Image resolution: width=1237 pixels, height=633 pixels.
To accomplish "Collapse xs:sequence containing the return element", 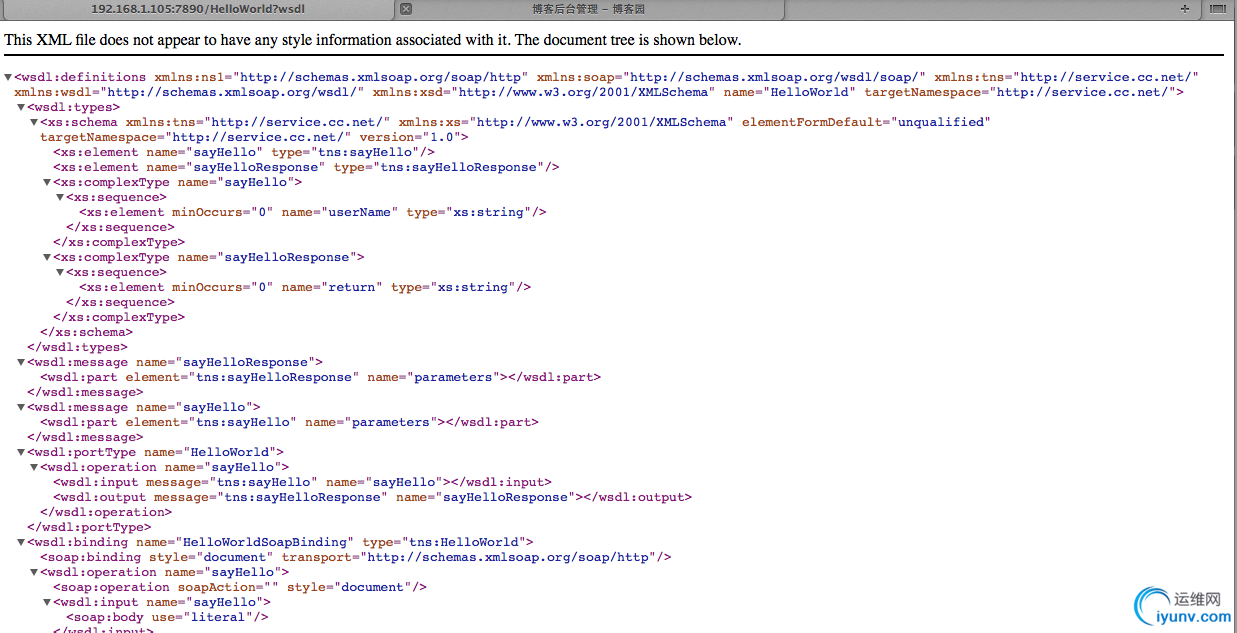I will [60, 272].
